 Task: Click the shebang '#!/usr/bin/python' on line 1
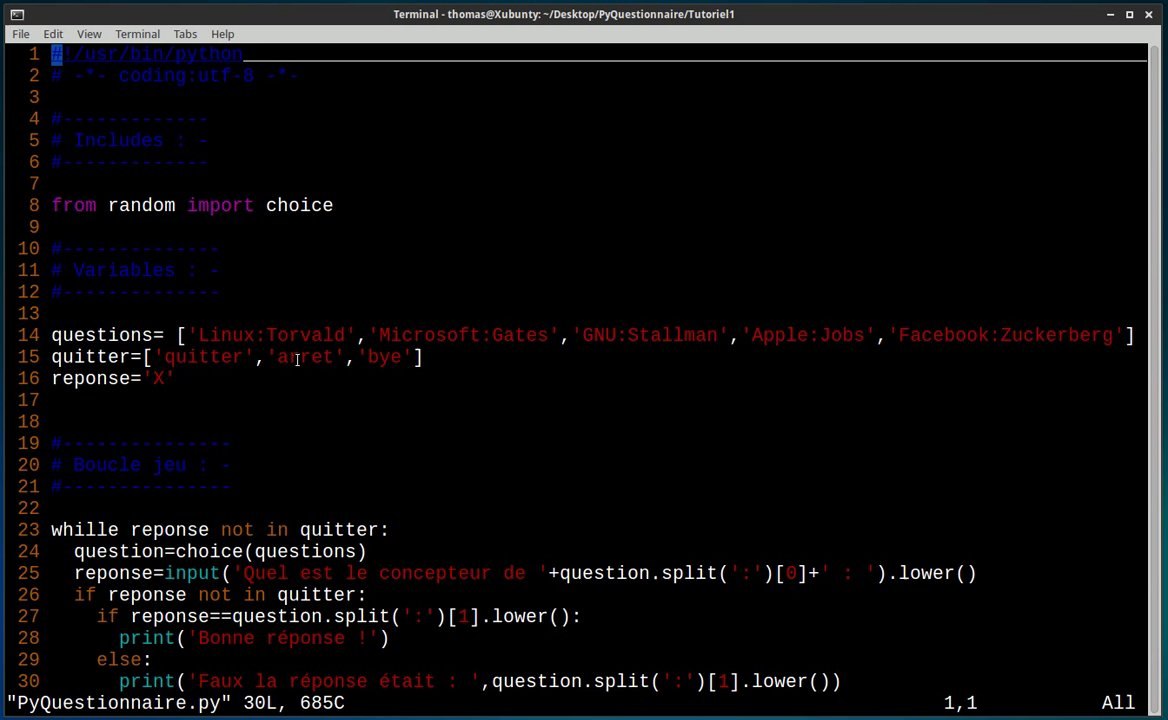pyautogui.click(x=147, y=54)
